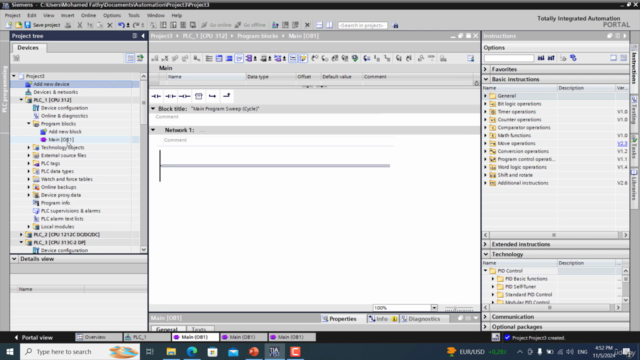
Task: Click the Split editor space vertically icon
Action: coord(329,25)
